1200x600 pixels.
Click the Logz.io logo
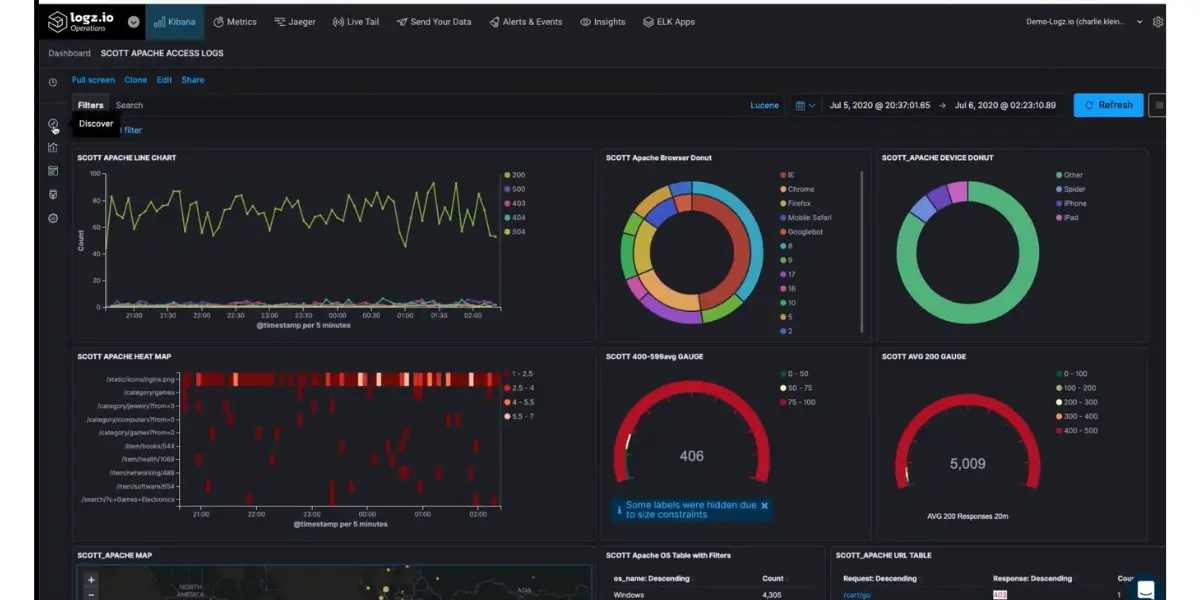pyautogui.click(x=83, y=21)
